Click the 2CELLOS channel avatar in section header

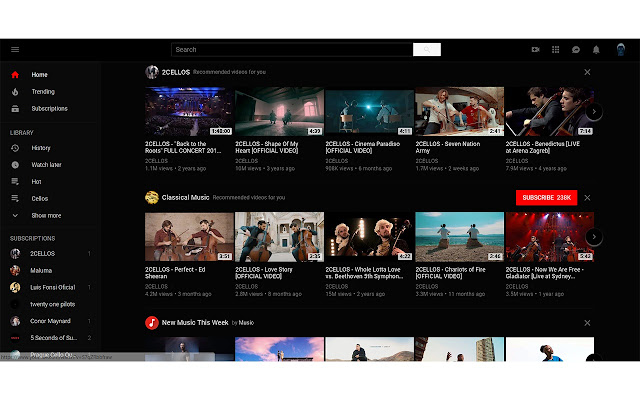pyautogui.click(x=152, y=72)
